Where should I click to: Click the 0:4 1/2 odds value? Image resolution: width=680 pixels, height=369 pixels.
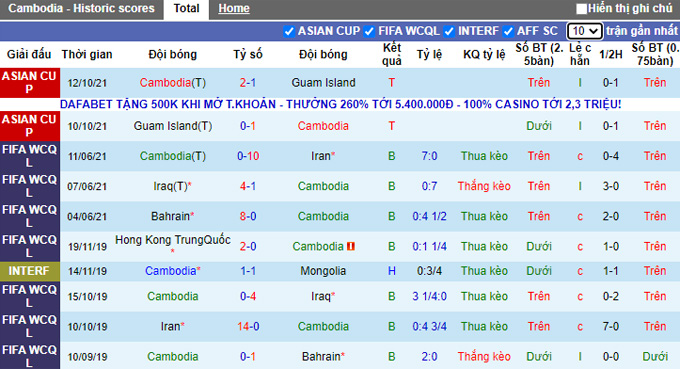pos(429,216)
